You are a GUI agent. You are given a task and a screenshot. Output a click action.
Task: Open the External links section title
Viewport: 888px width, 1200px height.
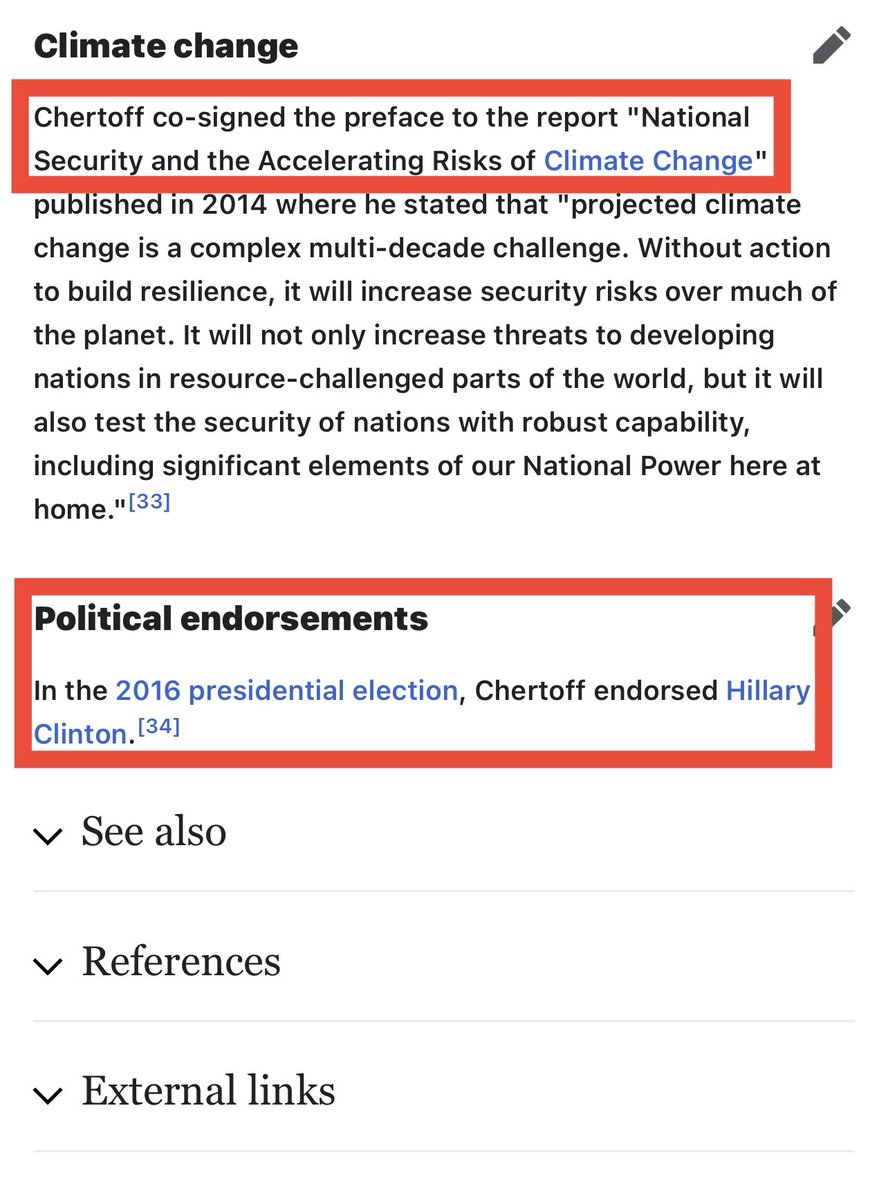click(x=208, y=1091)
